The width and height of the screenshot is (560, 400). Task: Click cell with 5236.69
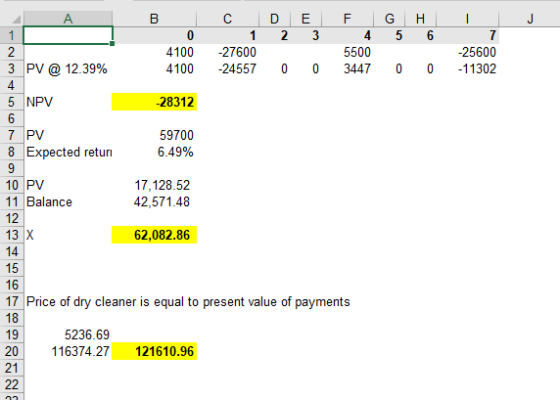68,335
